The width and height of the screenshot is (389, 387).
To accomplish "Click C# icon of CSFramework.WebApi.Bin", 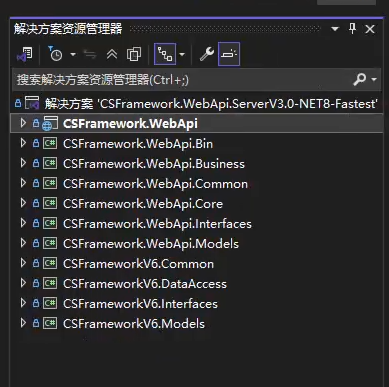I will [x=50, y=143].
